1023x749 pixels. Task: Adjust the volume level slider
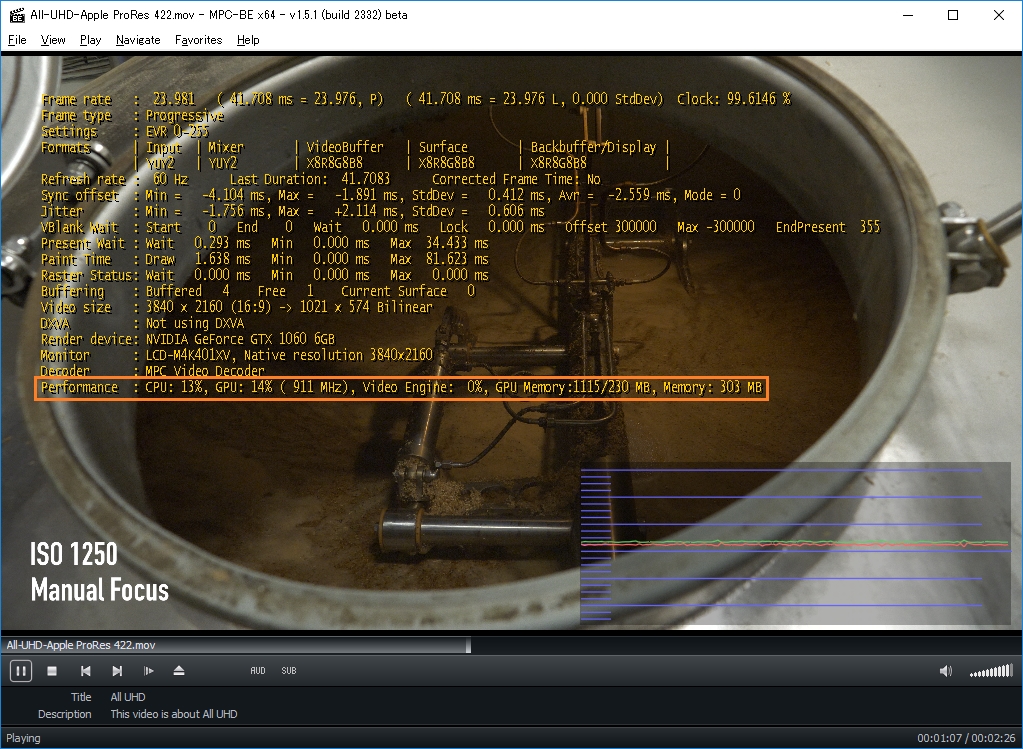pos(991,671)
